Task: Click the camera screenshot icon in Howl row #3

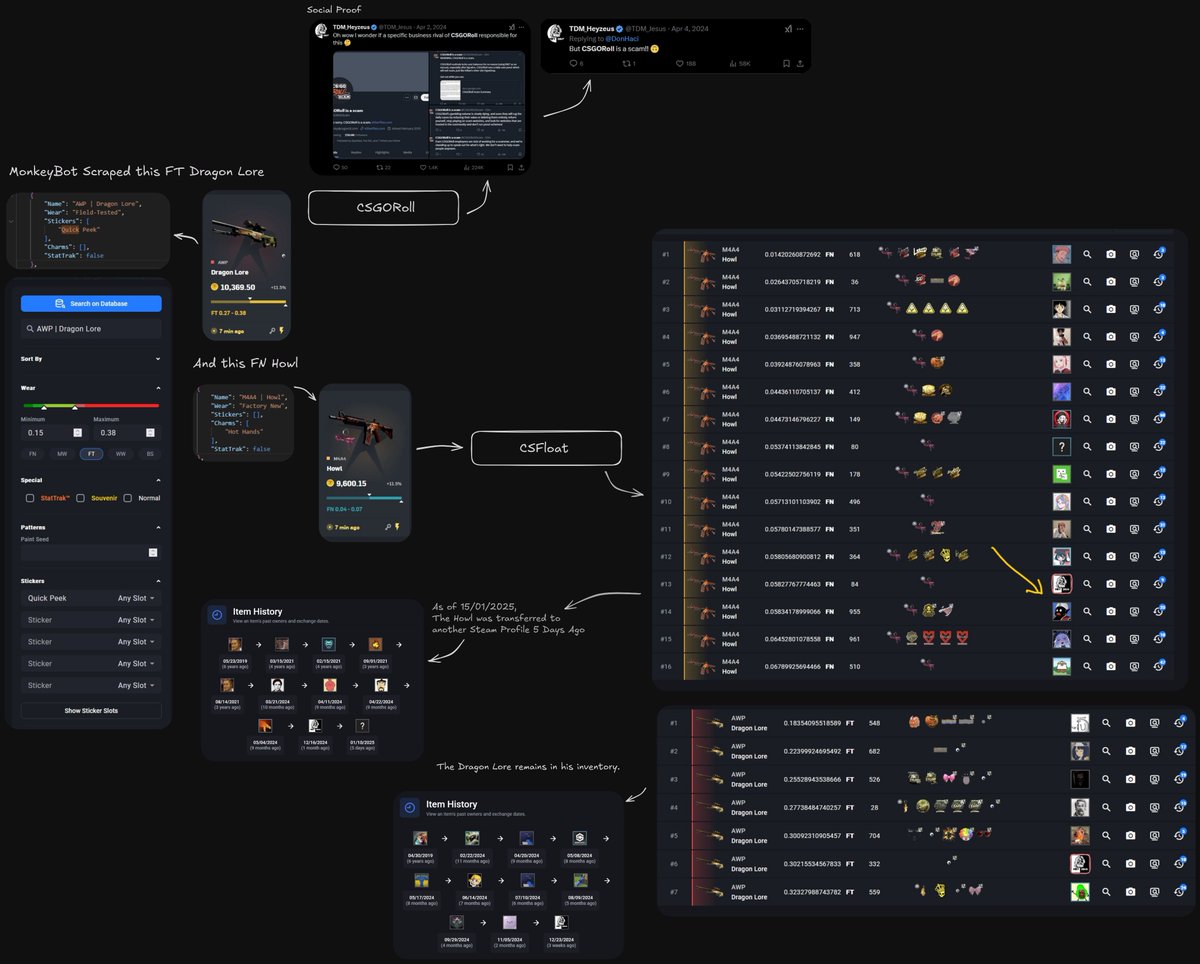Action: 1111,309
